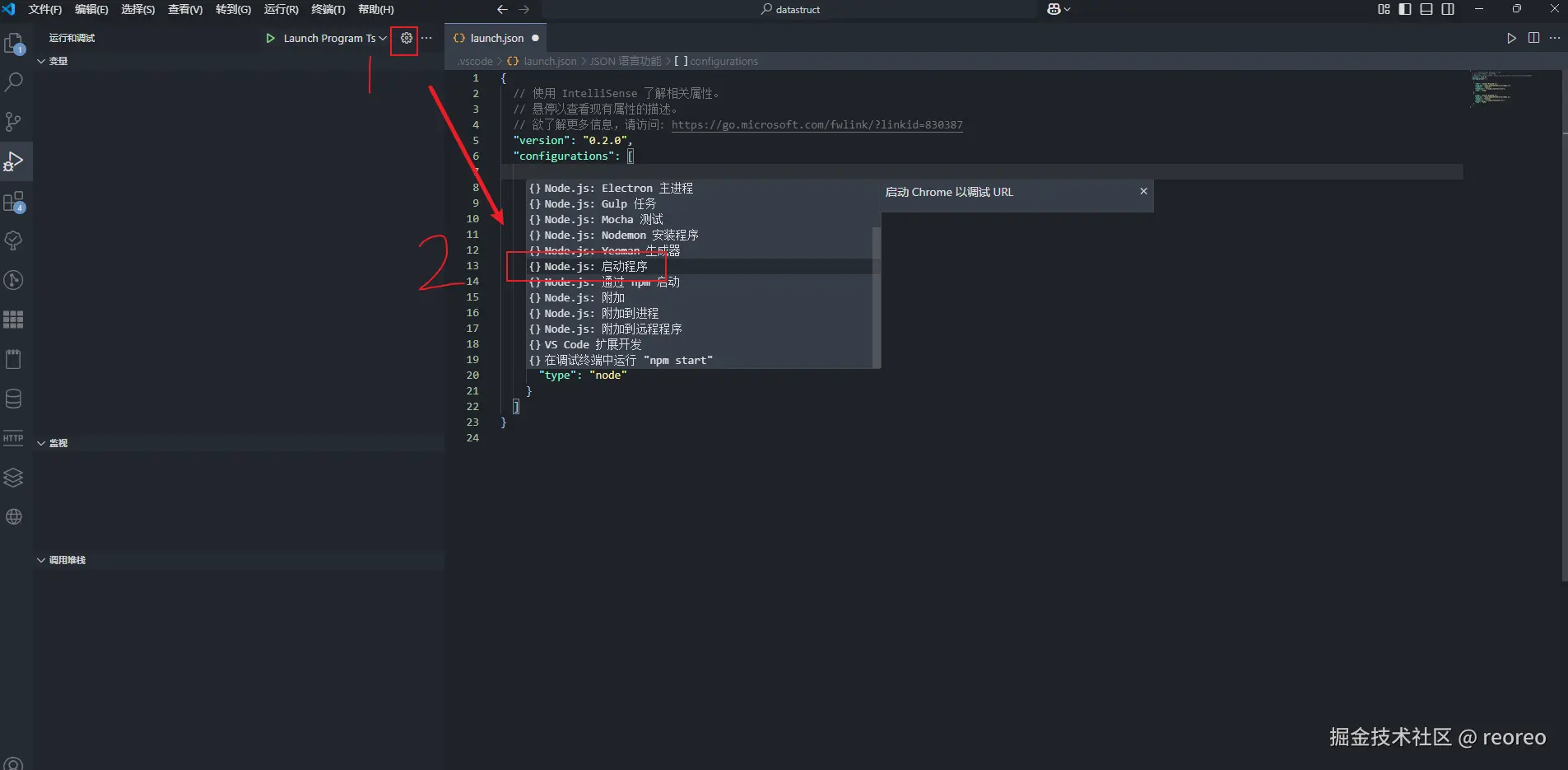Open the Search view in activity bar
This screenshot has width=1568, height=770.
click(x=14, y=82)
